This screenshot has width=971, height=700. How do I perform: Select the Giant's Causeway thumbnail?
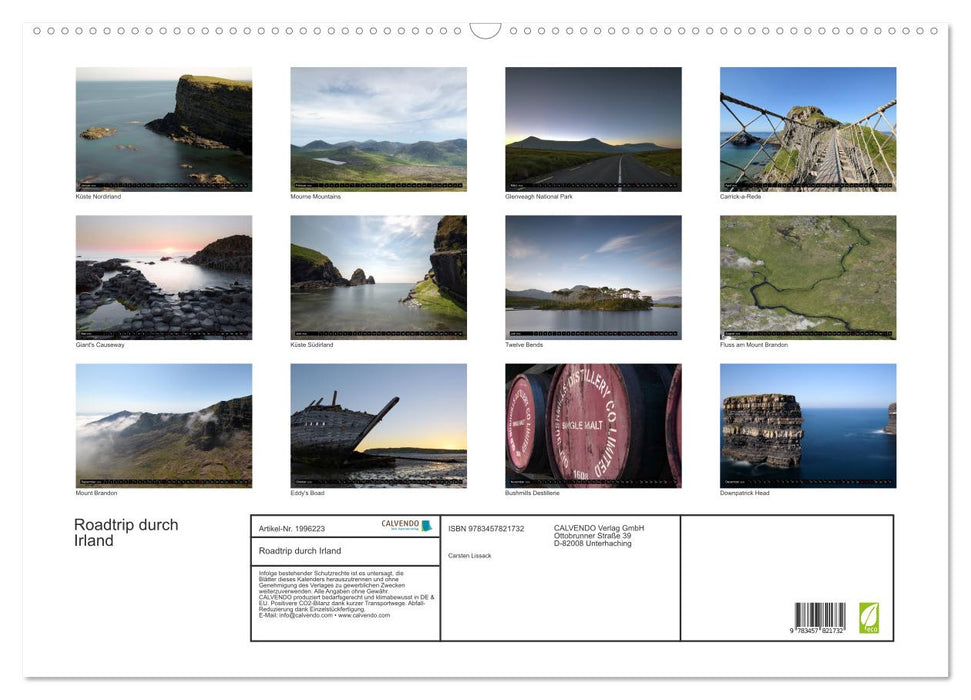pyautogui.click(x=164, y=275)
